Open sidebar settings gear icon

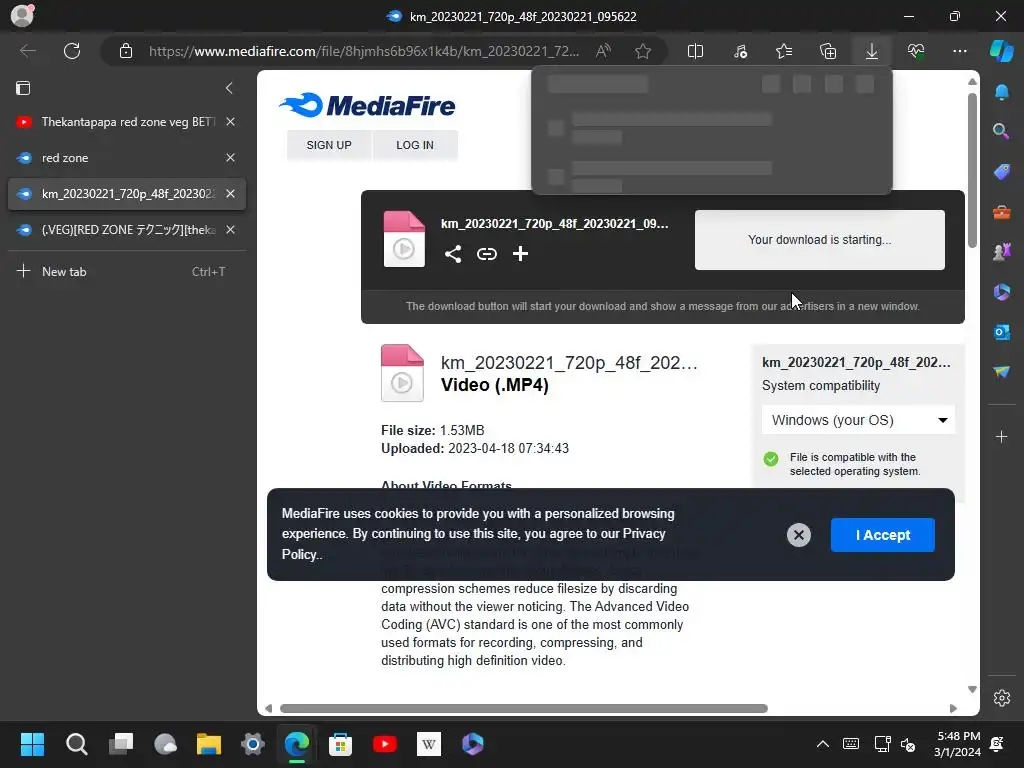(x=1002, y=697)
